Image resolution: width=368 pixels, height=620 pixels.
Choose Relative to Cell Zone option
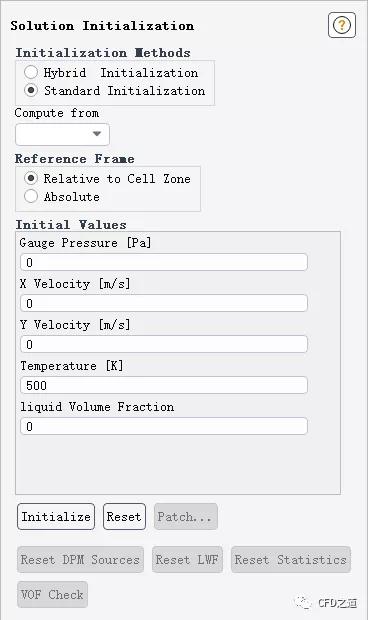click(31, 178)
